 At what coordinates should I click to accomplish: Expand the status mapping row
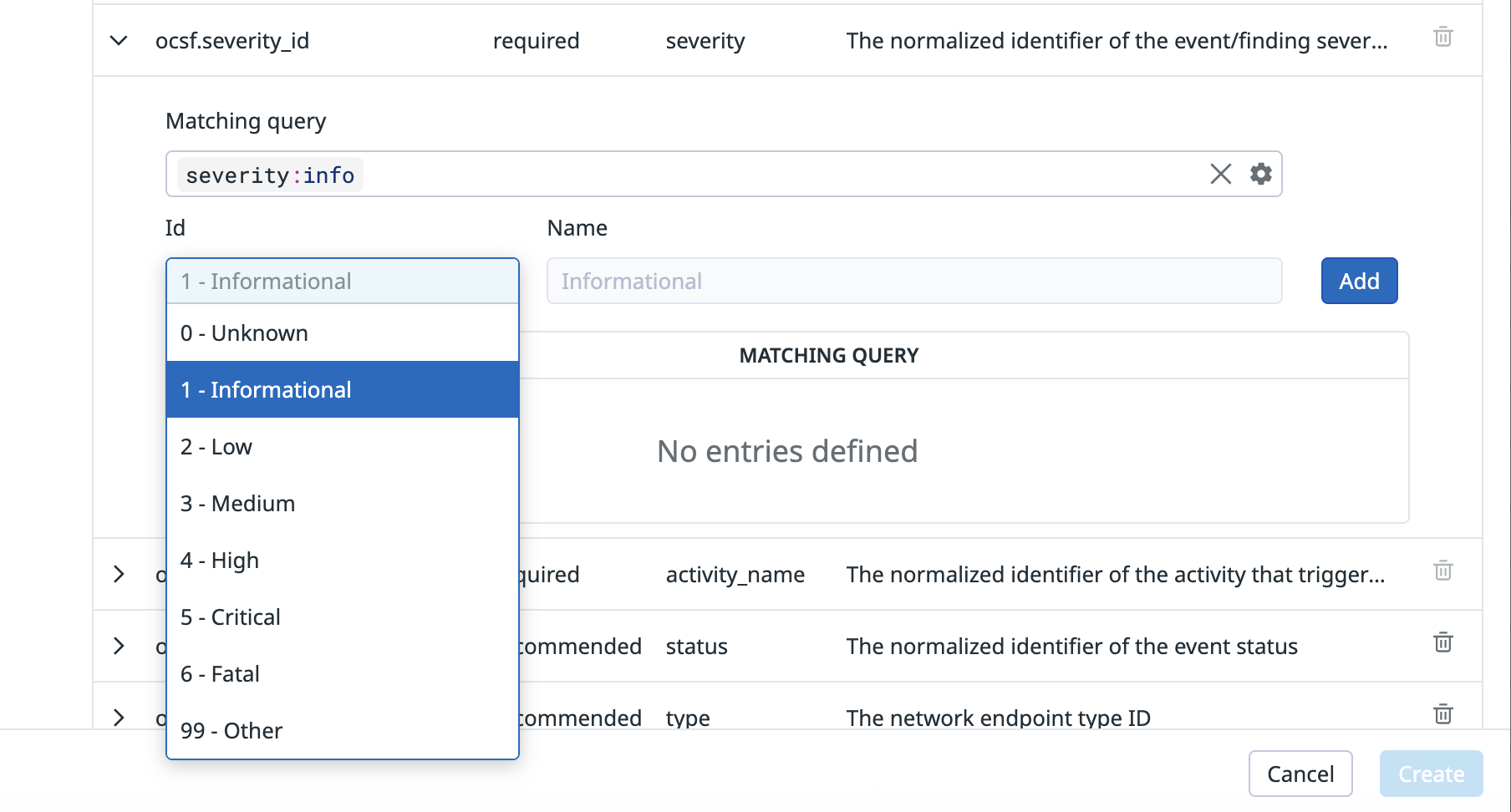tap(119, 646)
